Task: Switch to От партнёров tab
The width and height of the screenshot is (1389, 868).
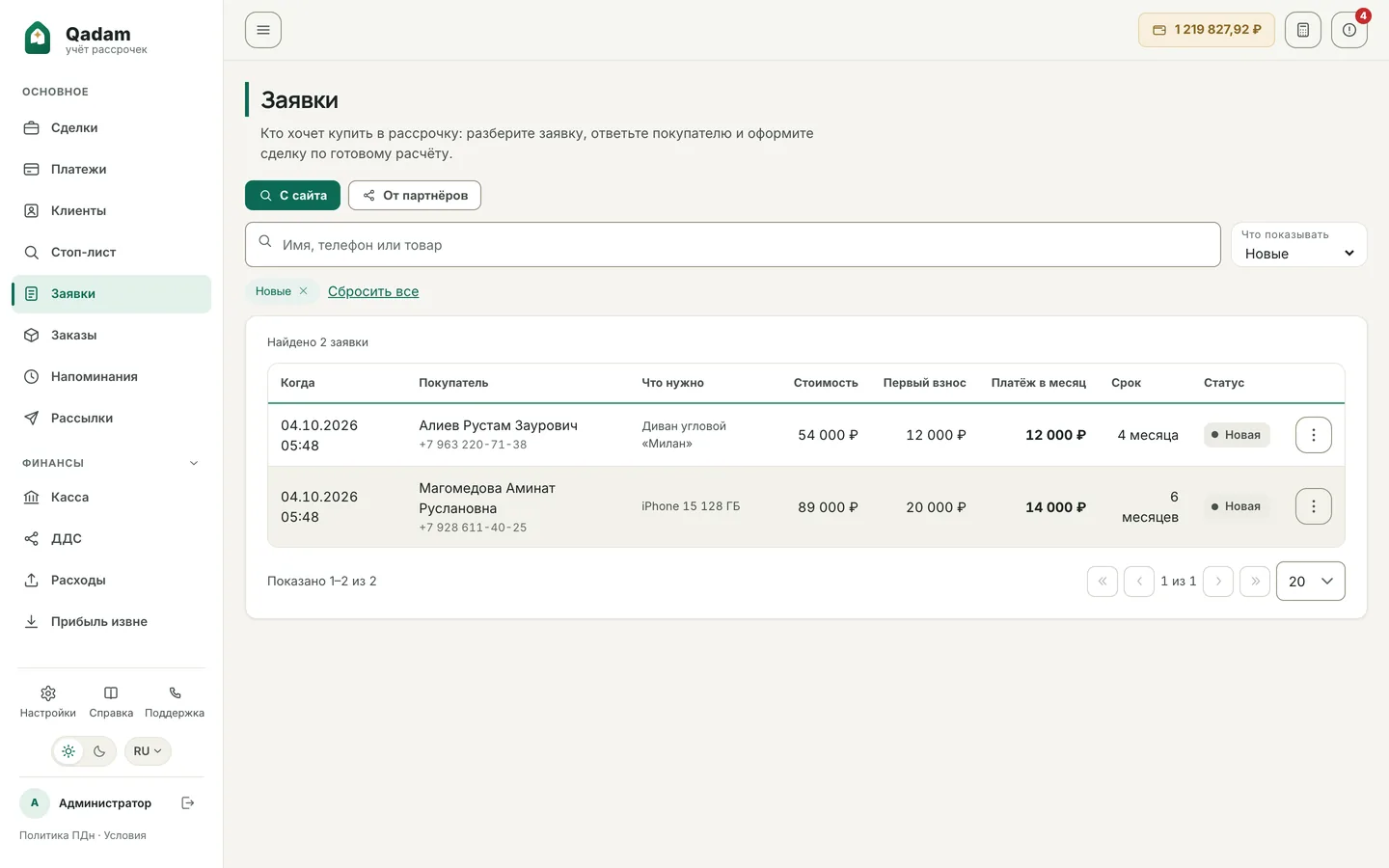Action: click(415, 195)
